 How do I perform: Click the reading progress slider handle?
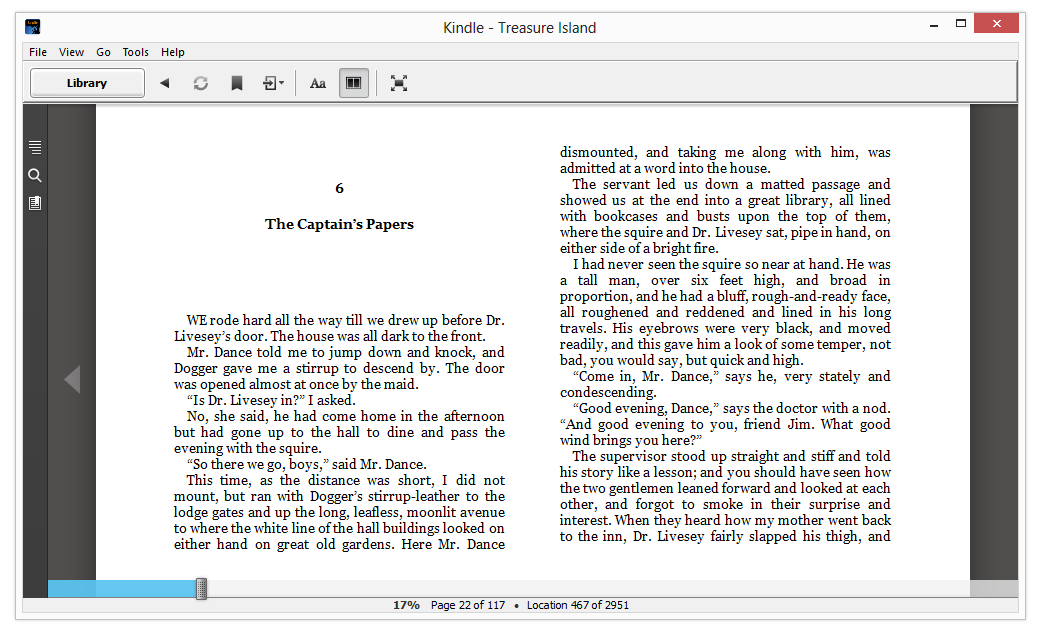(202, 588)
